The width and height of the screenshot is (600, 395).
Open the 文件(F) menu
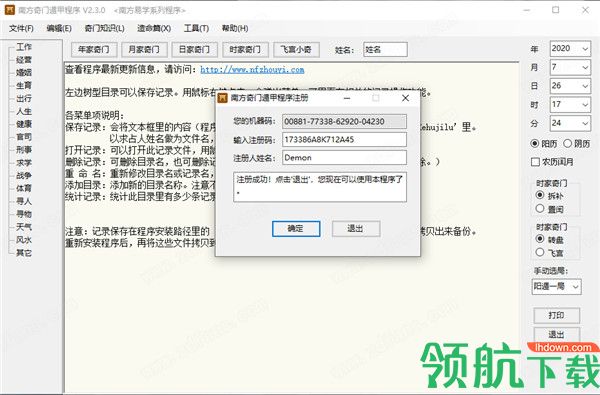(x=21, y=28)
